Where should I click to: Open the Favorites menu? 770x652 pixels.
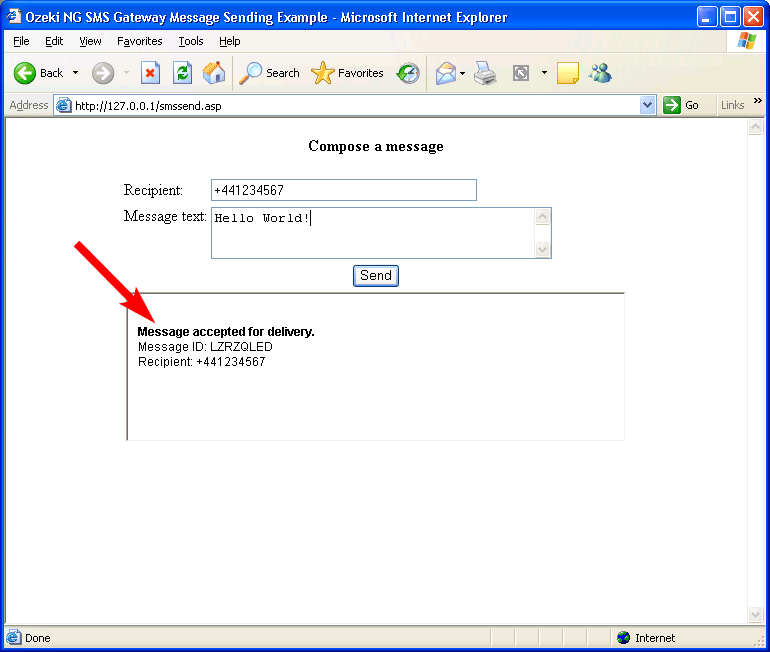139,41
